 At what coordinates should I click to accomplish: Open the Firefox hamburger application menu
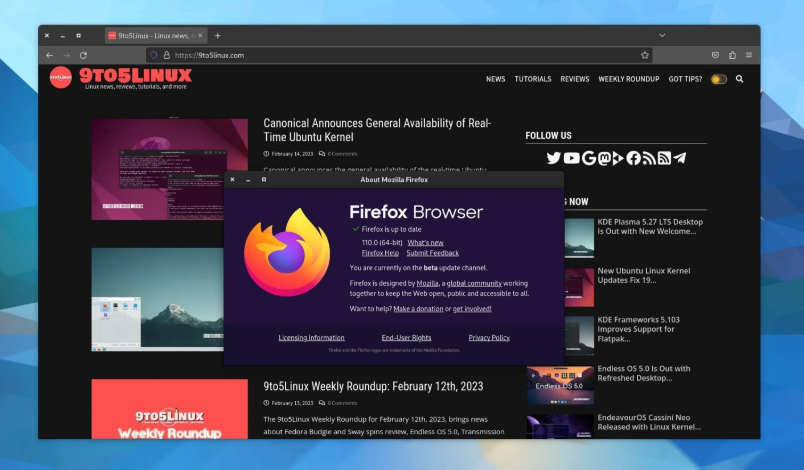749,55
